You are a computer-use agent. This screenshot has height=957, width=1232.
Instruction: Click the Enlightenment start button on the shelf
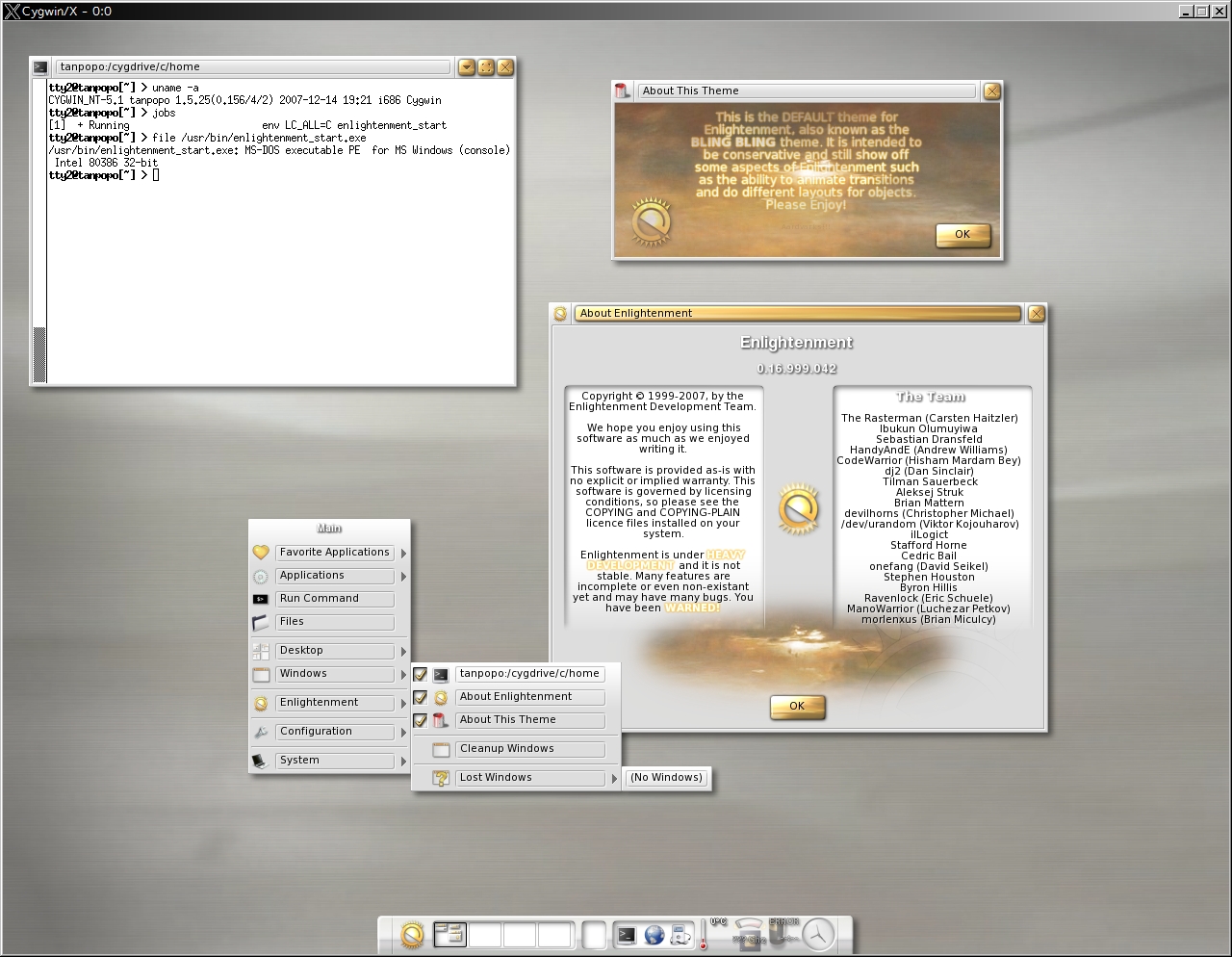412,935
